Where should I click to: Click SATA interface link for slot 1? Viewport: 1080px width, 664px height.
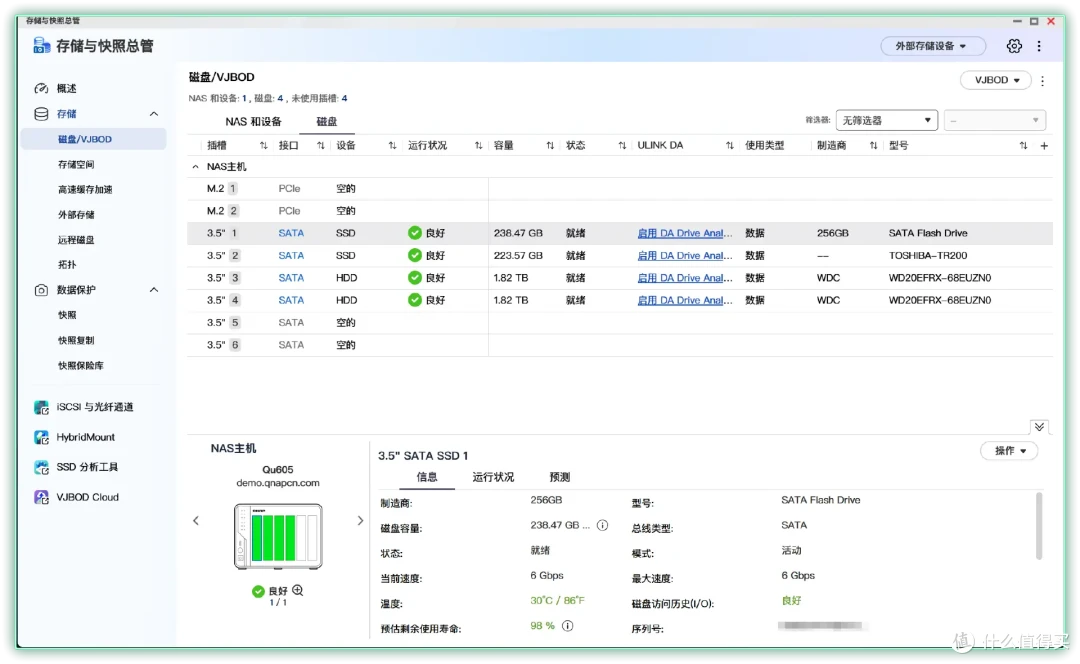pyautogui.click(x=291, y=234)
